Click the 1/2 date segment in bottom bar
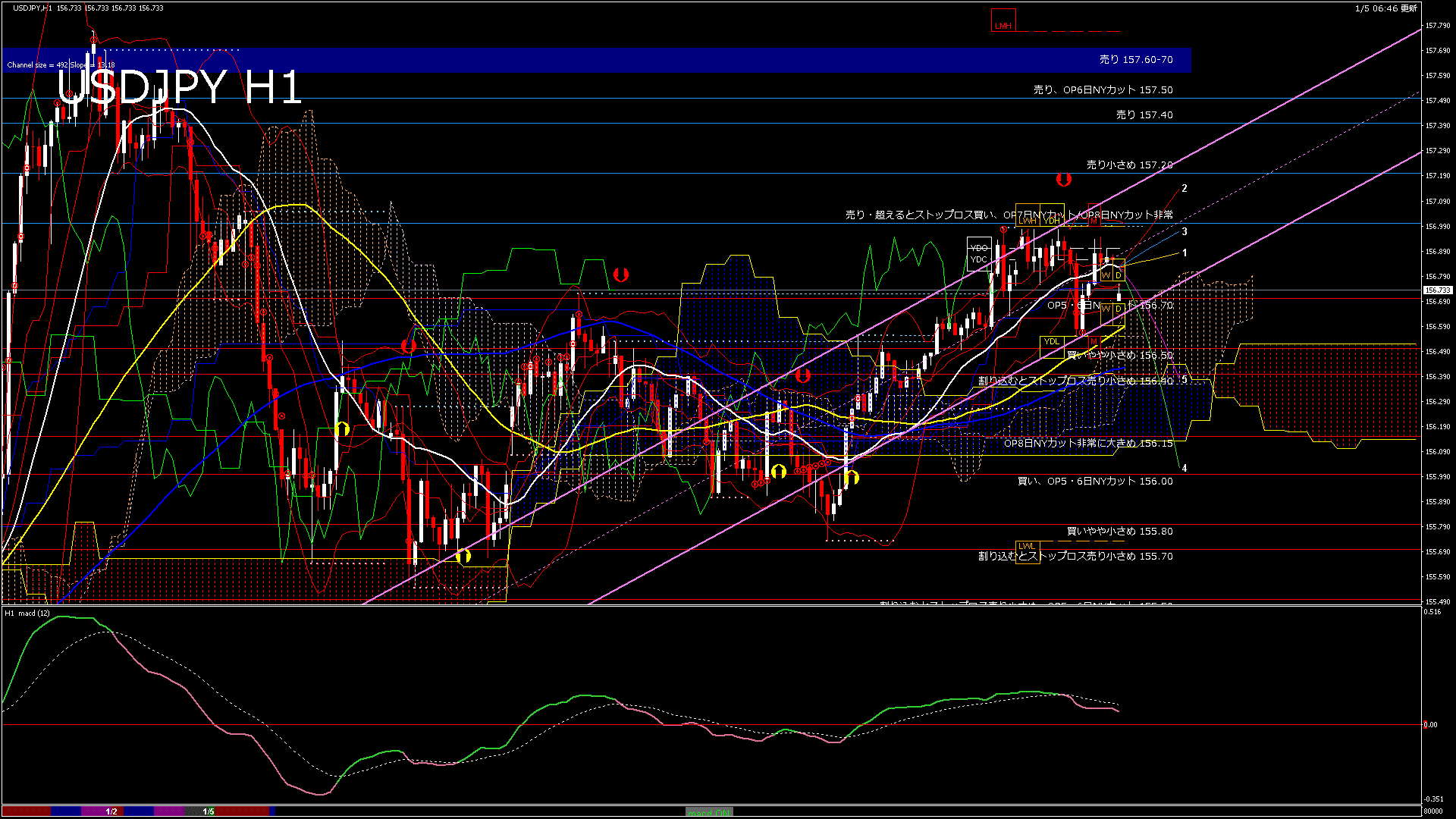 click(111, 811)
